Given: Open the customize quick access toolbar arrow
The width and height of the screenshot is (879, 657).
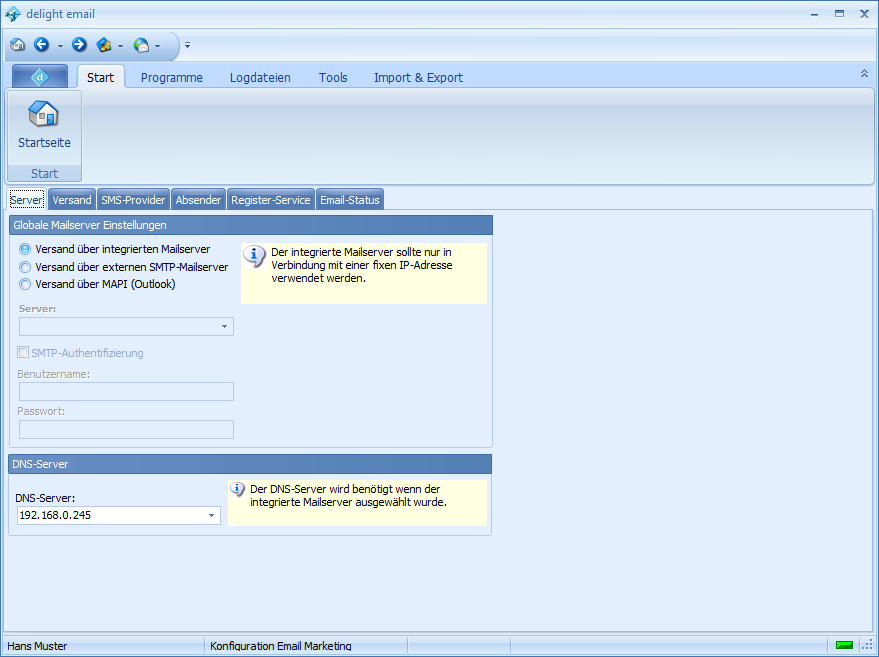Looking at the screenshot, I should [187, 45].
